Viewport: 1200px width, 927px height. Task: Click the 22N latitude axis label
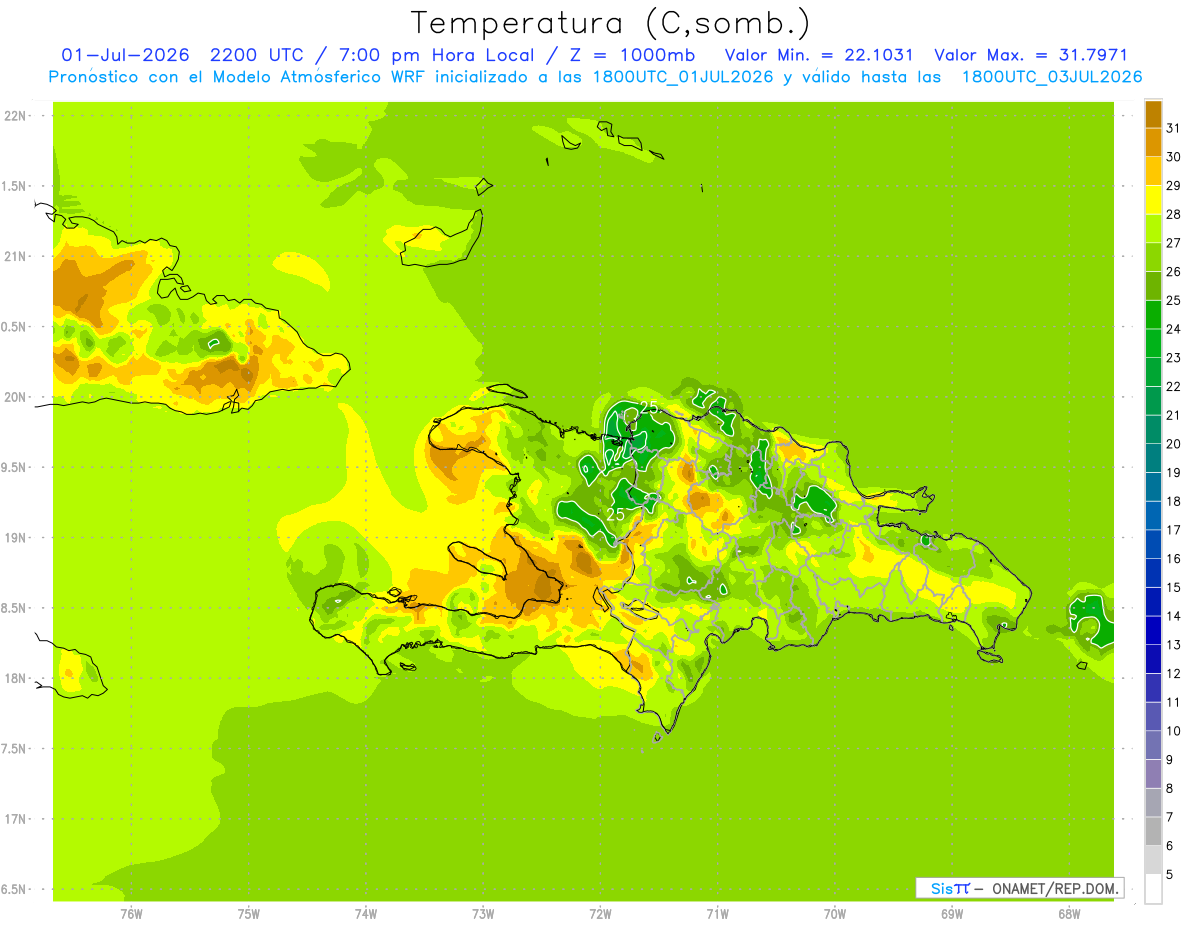pyautogui.click(x=15, y=116)
